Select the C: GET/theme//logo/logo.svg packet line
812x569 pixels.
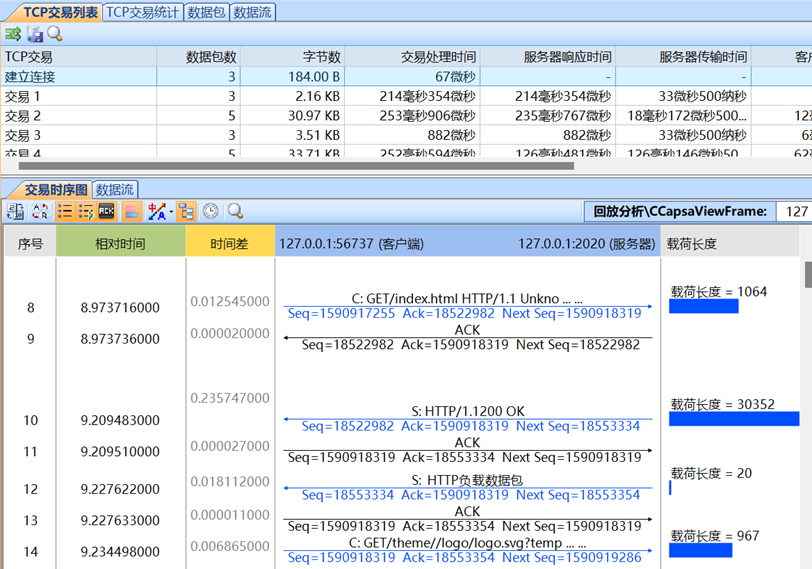467,550
